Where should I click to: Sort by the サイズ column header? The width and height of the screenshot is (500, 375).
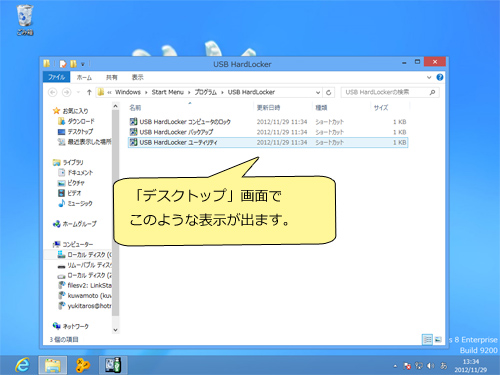381,108
